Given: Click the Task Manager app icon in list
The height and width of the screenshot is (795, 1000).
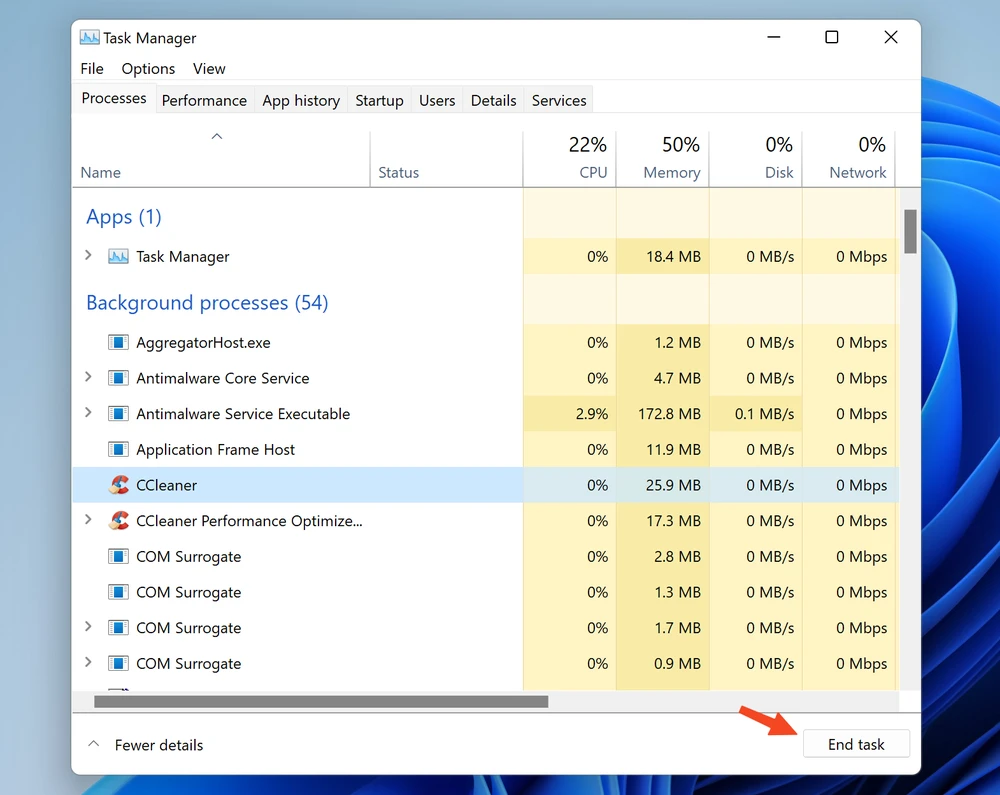Looking at the screenshot, I should [x=119, y=257].
